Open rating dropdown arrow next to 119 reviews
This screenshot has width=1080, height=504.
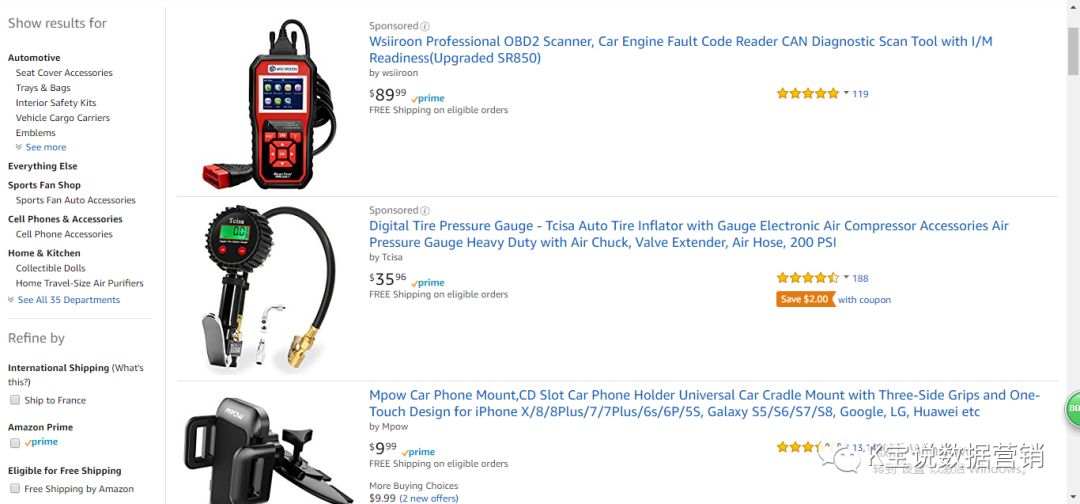(x=846, y=93)
